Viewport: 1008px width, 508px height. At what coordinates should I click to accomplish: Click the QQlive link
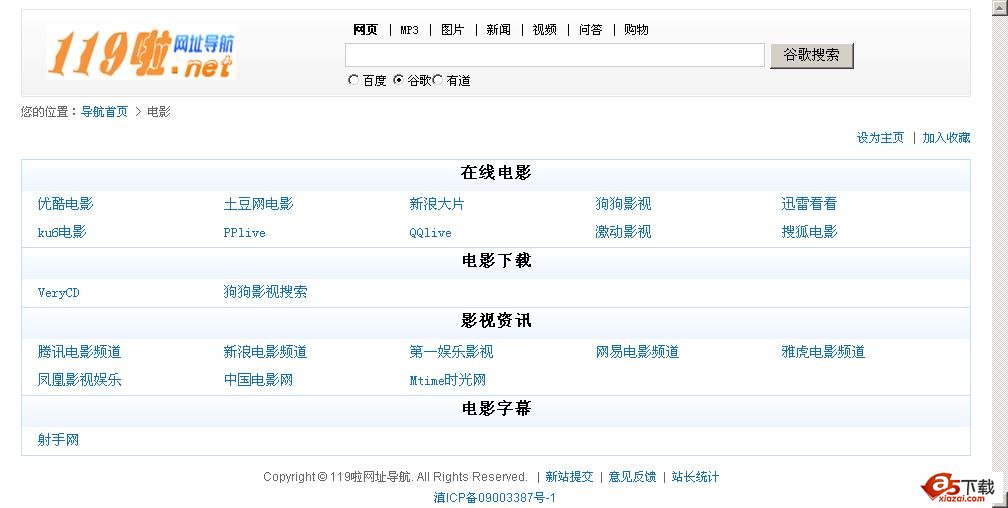click(430, 233)
